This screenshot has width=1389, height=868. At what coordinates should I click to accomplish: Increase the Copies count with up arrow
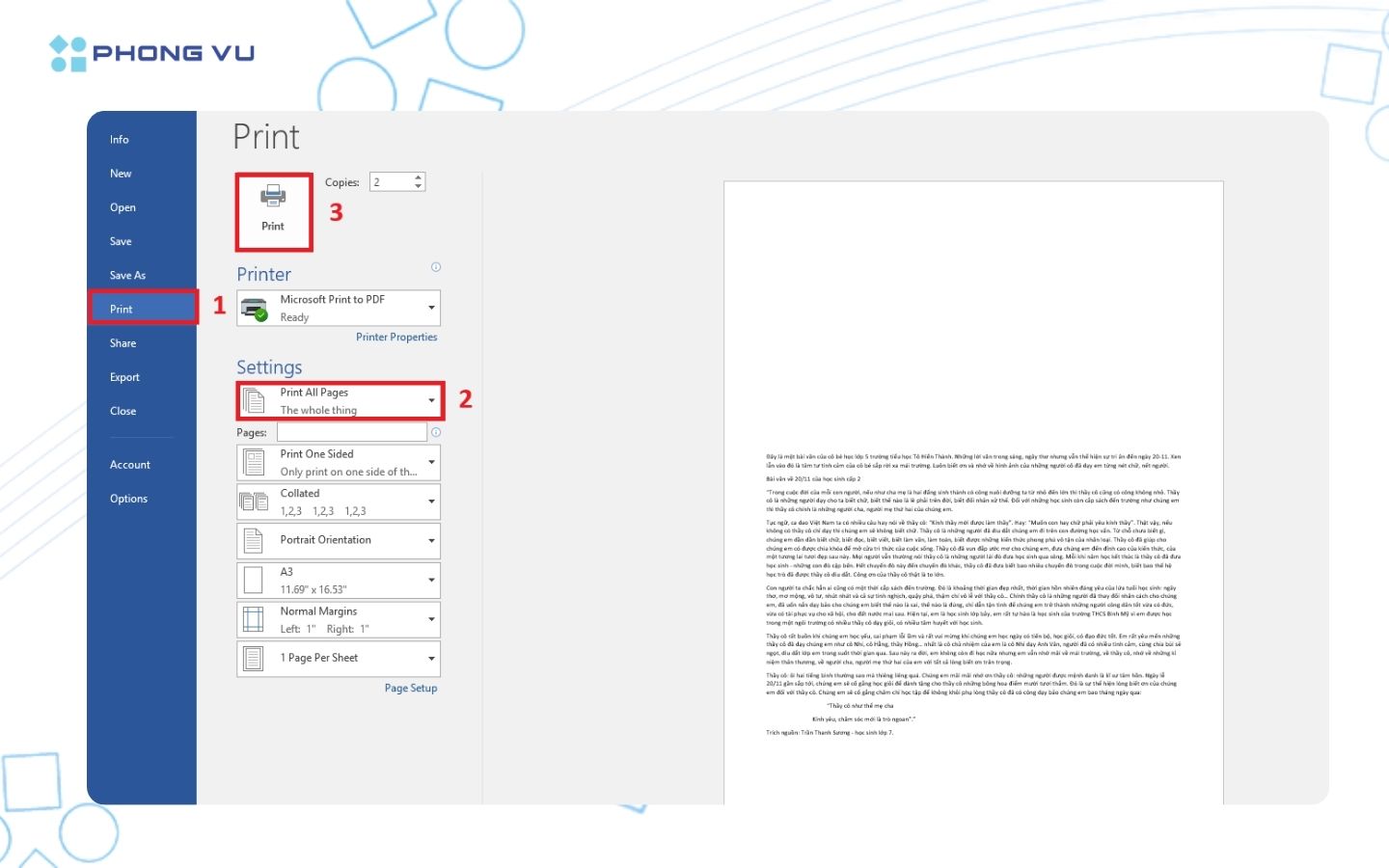pos(418,177)
